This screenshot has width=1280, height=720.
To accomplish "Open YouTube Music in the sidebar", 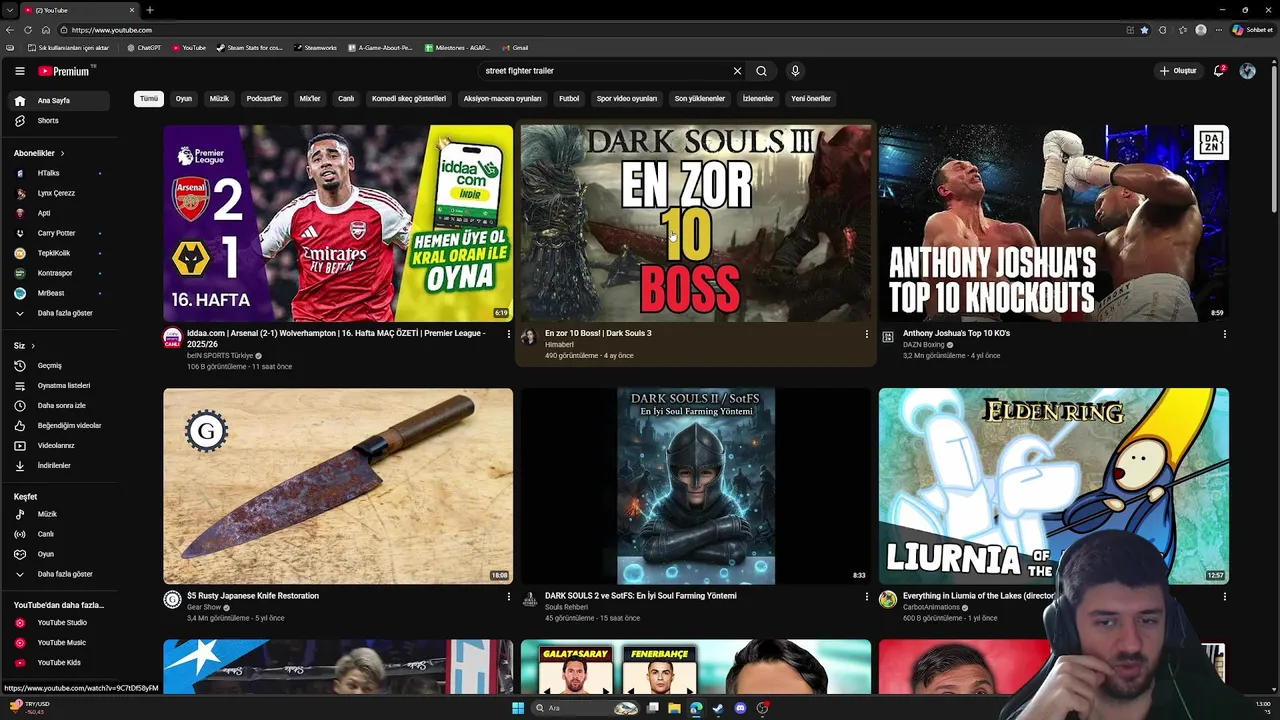I will tap(60, 643).
